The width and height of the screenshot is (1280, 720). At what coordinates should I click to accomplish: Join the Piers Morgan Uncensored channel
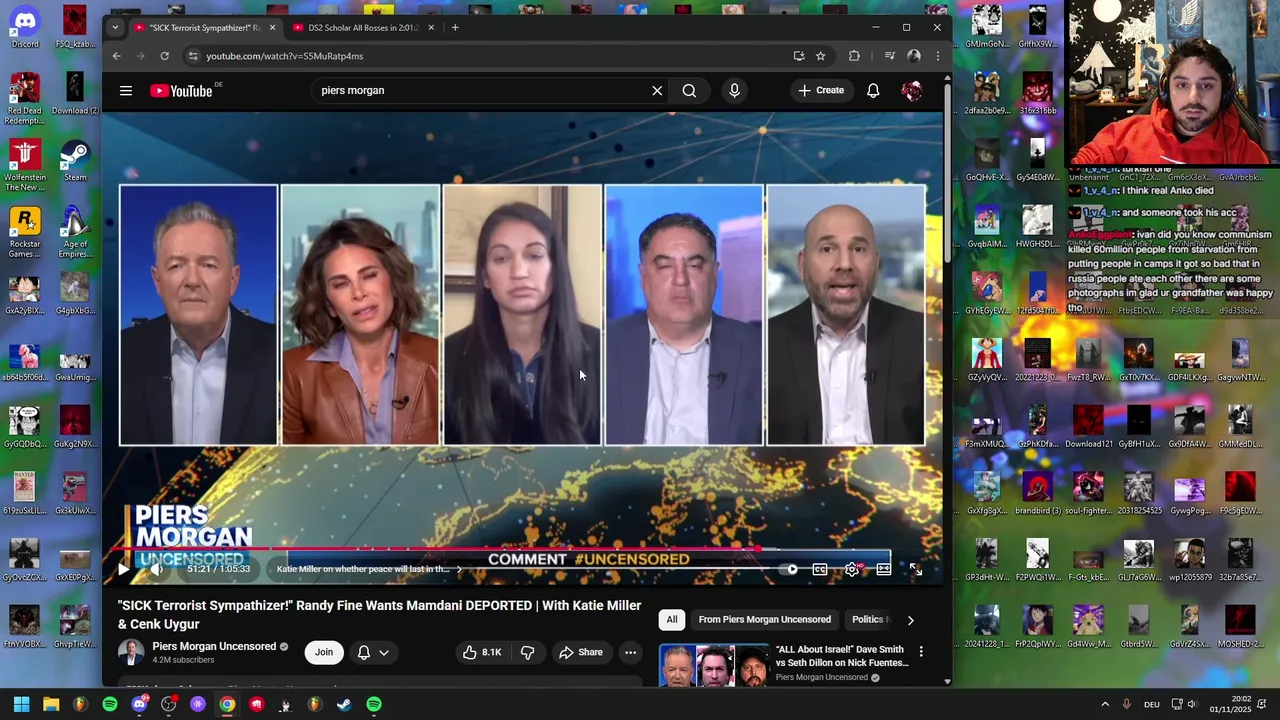[x=324, y=652]
